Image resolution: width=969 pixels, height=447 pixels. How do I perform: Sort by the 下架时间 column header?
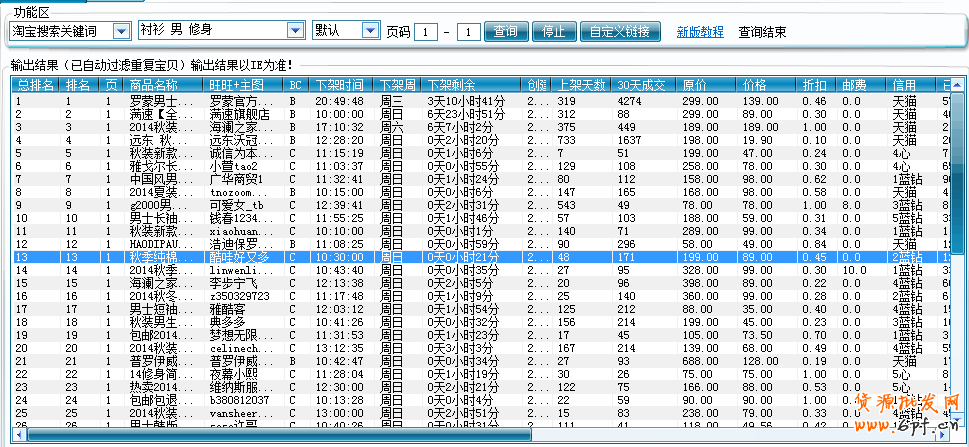(x=340, y=85)
